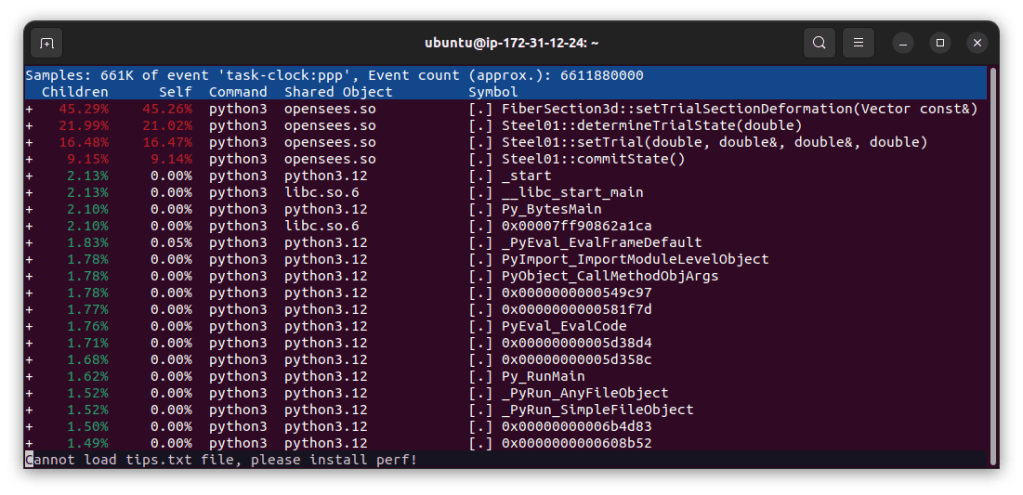Minimize the terminal window
Viewport: 1023px width, 495px height.
pos(903,43)
